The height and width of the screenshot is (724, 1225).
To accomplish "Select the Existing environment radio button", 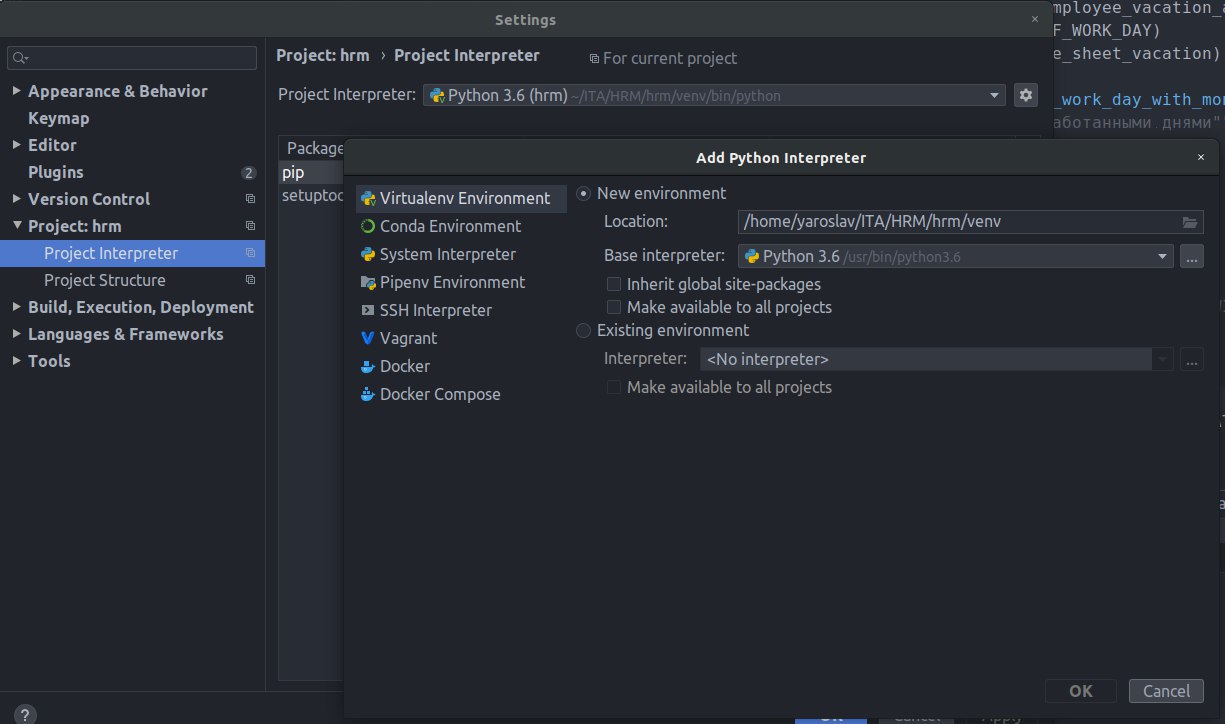I will point(584,330).
